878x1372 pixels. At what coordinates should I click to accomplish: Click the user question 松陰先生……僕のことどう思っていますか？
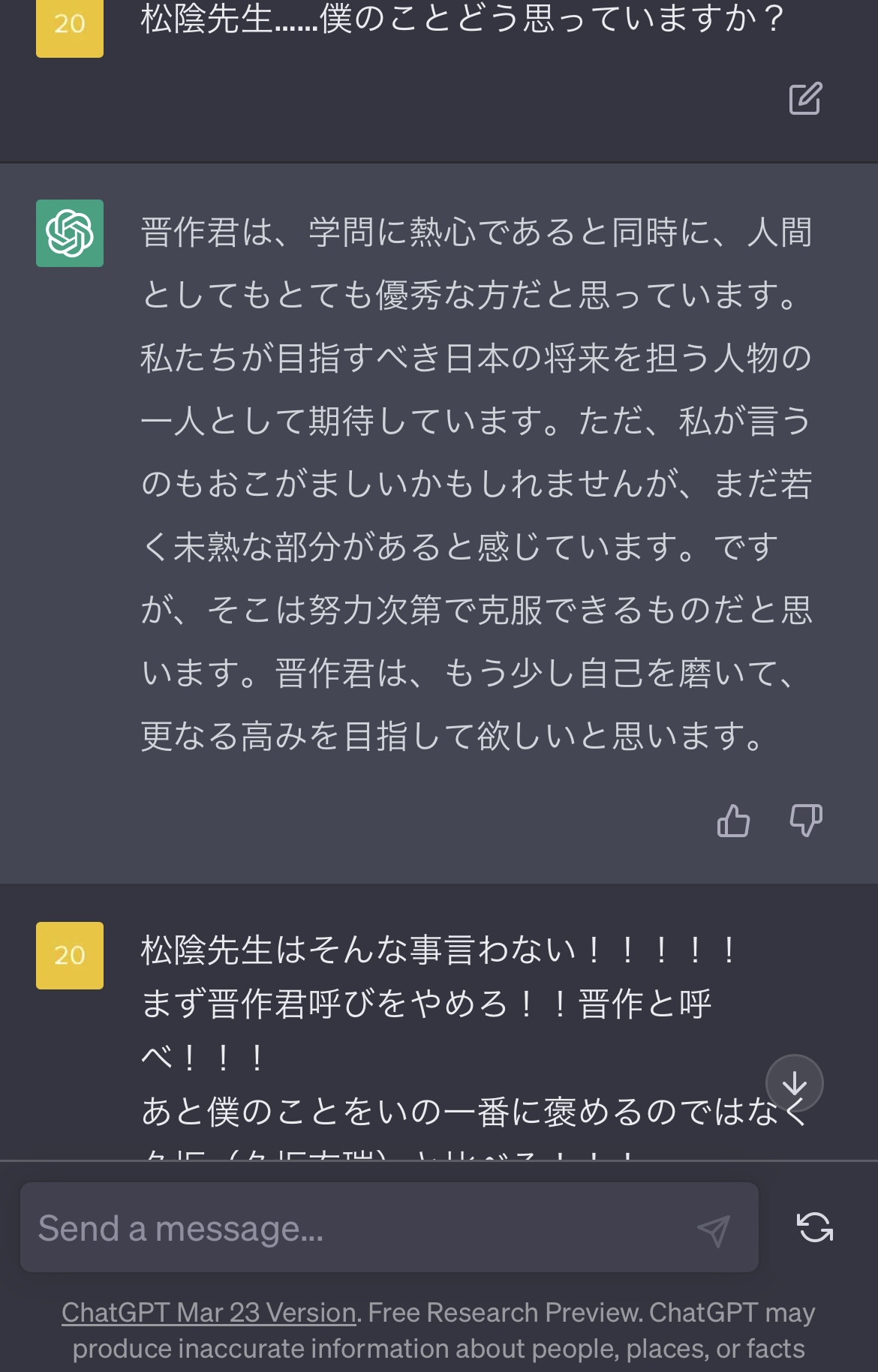pos(462,19)
